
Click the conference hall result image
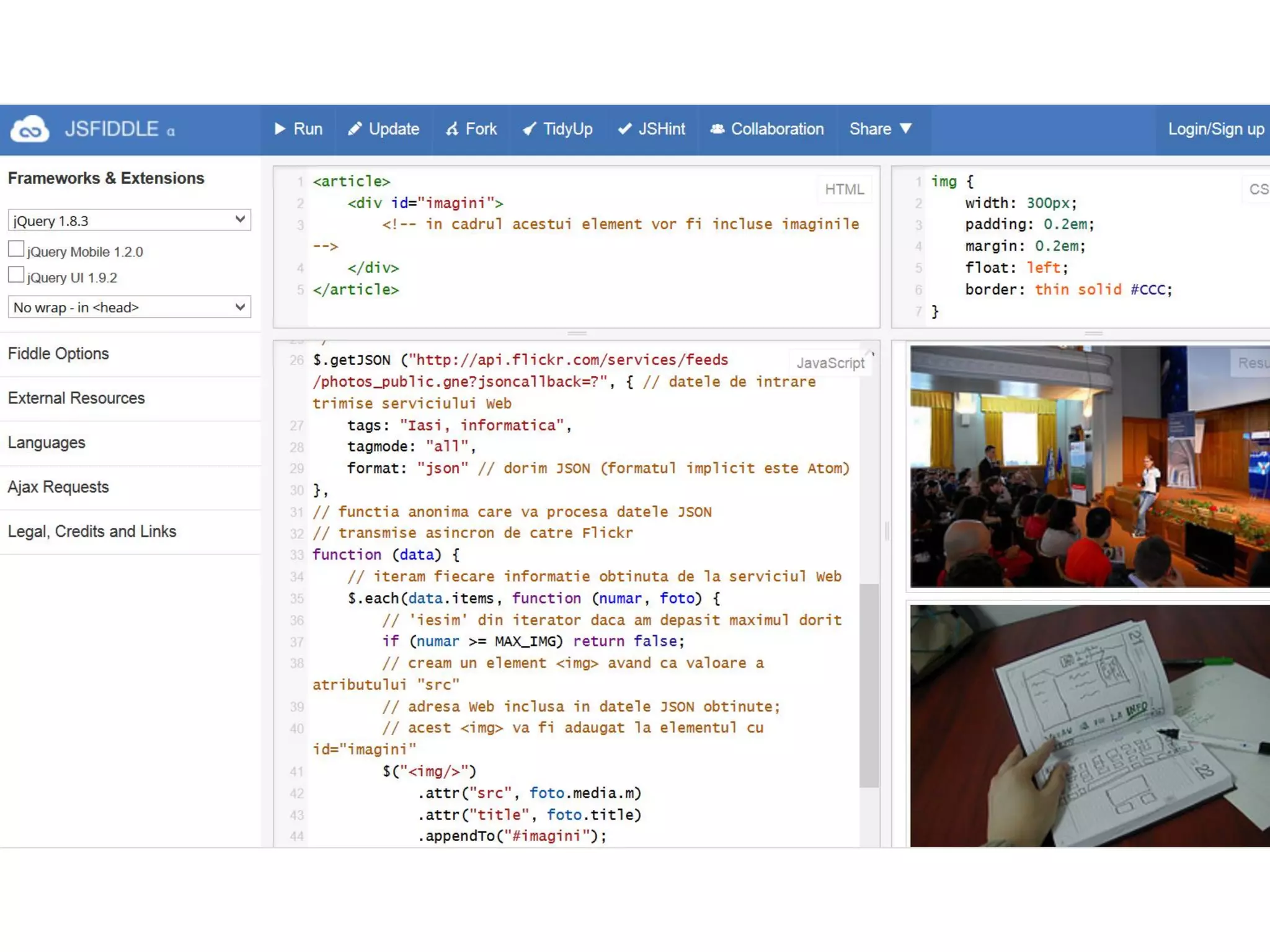click(1089, 466)
